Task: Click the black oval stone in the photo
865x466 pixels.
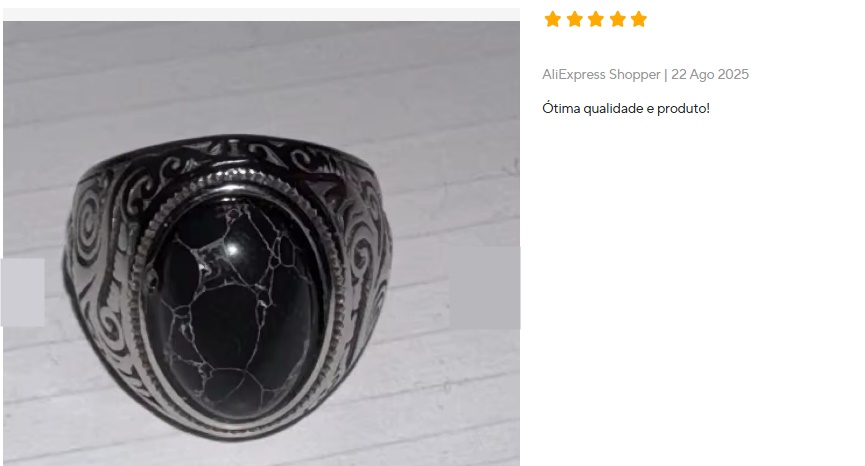Action: coord(236,307)
